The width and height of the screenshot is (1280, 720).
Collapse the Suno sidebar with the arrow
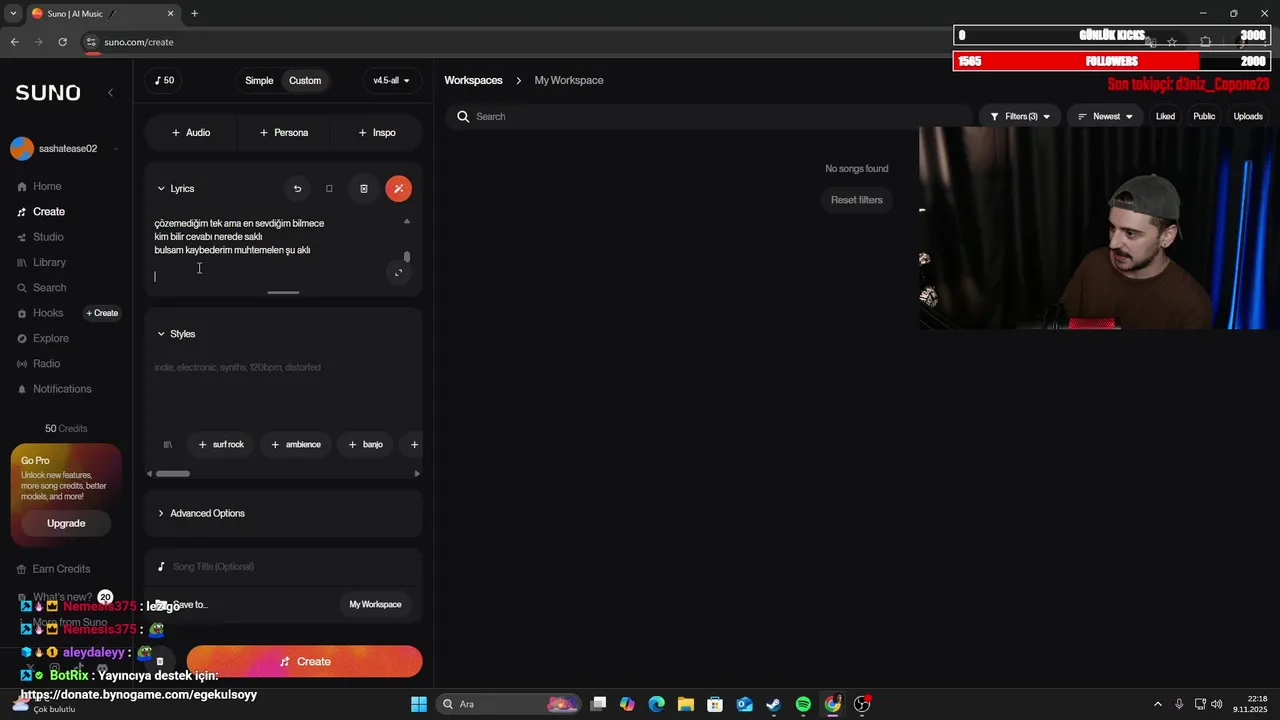click(x=110, y=92)
